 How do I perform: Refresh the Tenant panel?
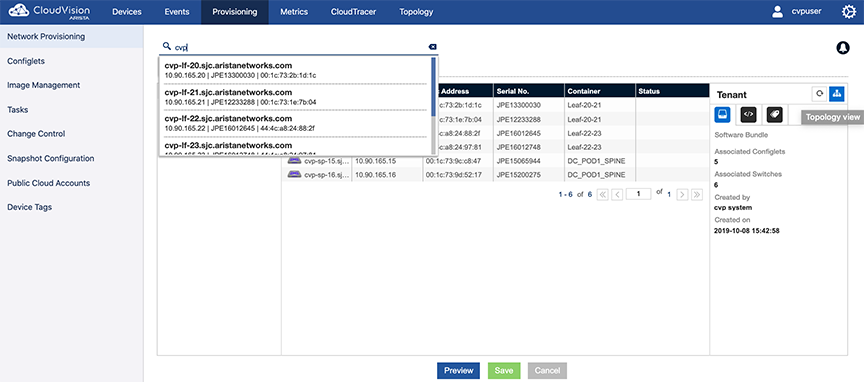[819, 94]
